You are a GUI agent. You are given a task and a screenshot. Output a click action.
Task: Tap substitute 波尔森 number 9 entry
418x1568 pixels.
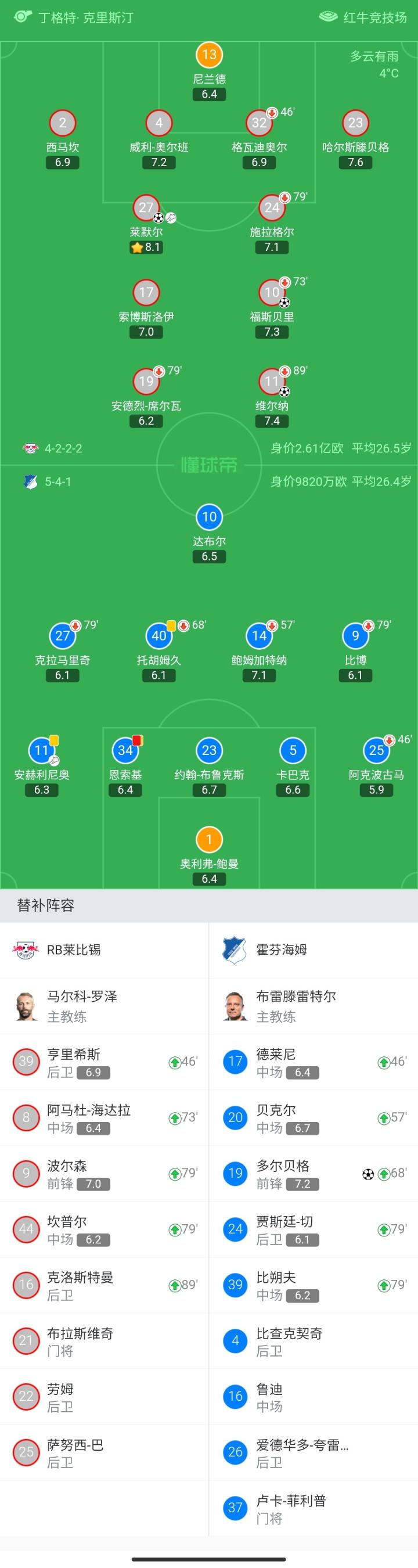pyautogui.click(x=104, y=1174)
